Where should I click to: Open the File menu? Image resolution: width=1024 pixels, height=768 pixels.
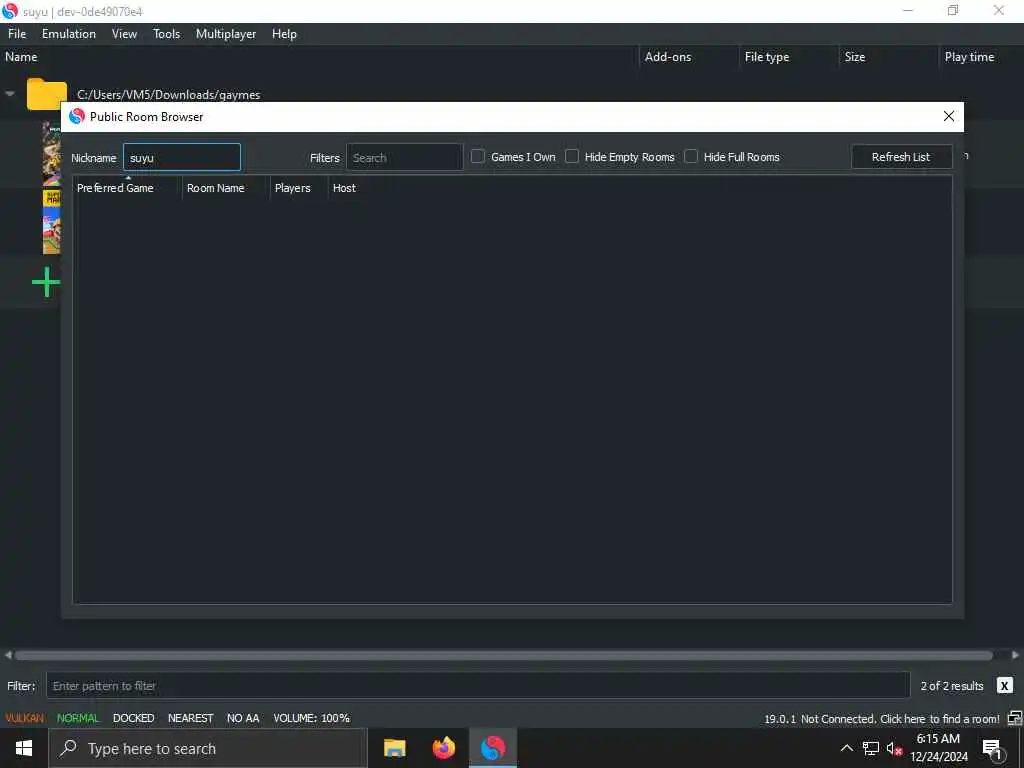coord(17,34)
